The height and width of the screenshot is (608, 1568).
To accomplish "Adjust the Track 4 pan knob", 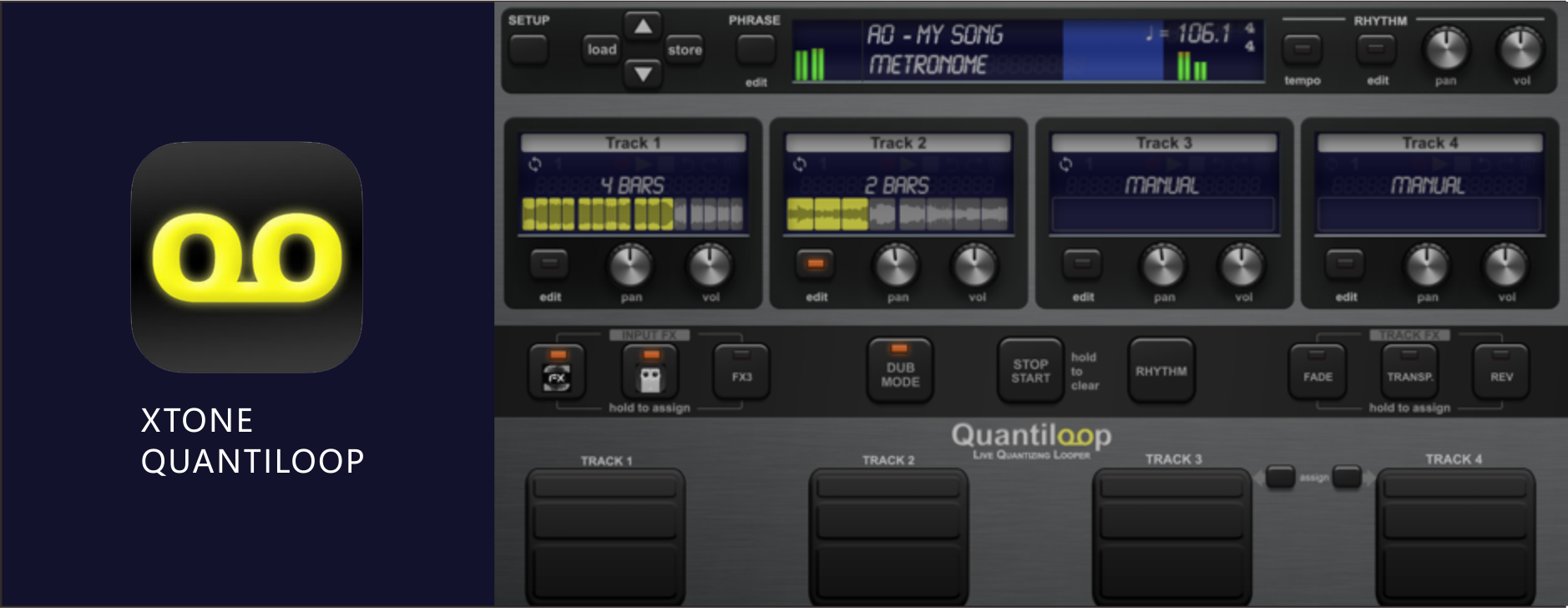I will click(1427, 265).
